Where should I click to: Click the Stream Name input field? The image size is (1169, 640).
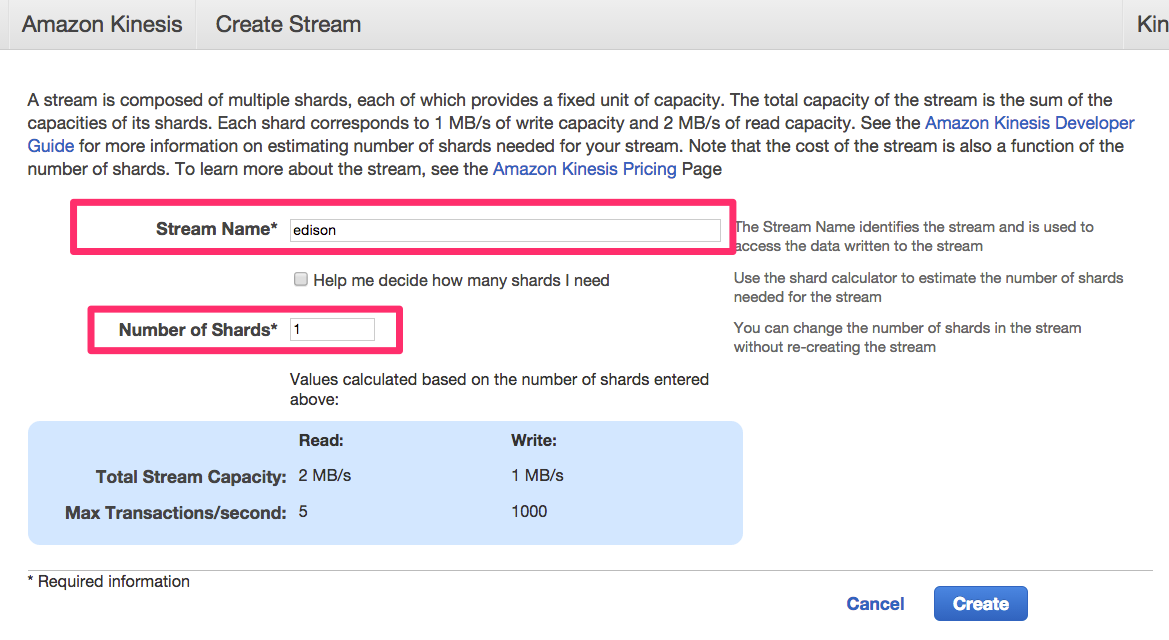(x=505, y=230)
